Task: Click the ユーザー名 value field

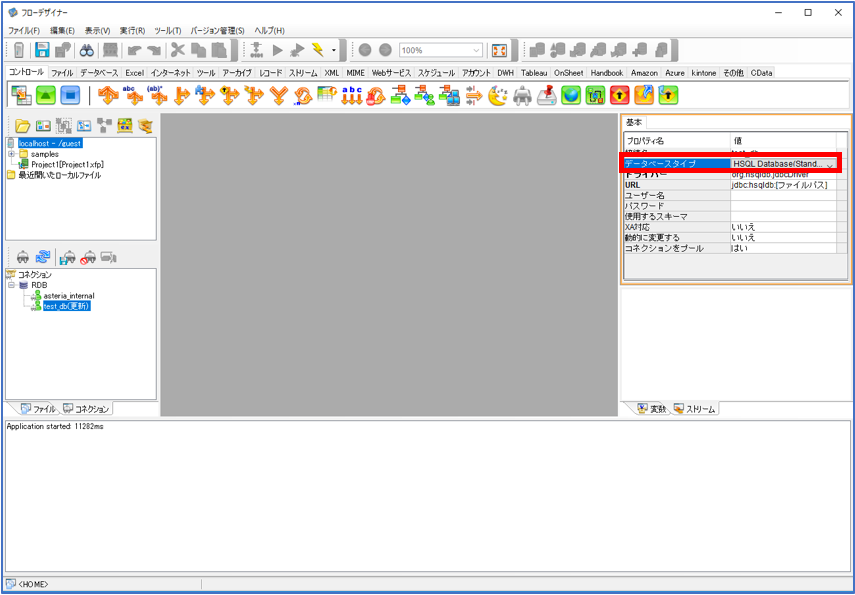Action: (x=784, y=195)
